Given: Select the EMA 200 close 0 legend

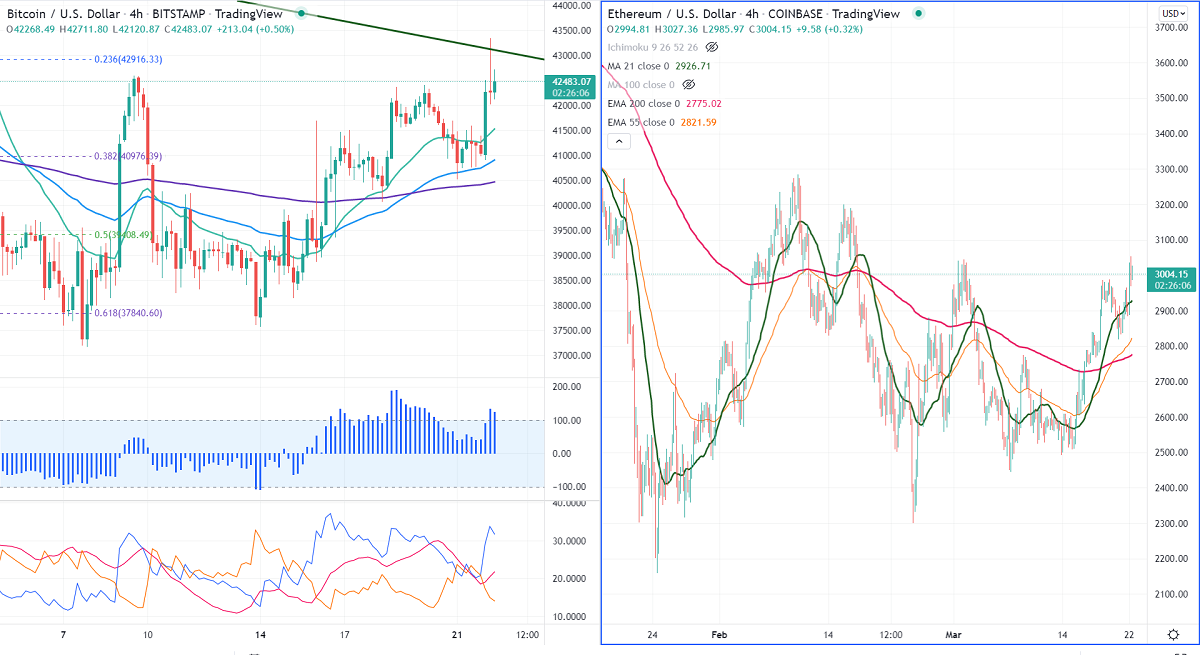Looking at the screenshot, I should 644,104.
